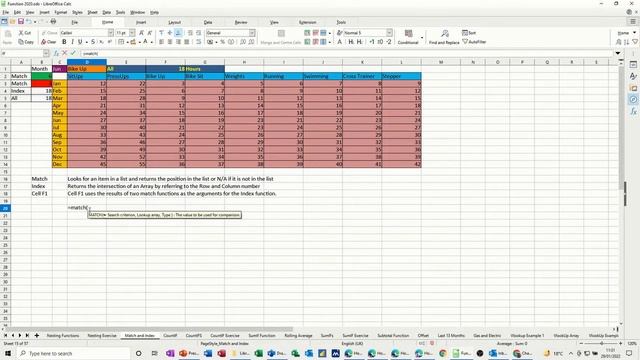Click the zoom slider in status bar
The height and width of the screenshot is (360, 640).
coord(601,344)
